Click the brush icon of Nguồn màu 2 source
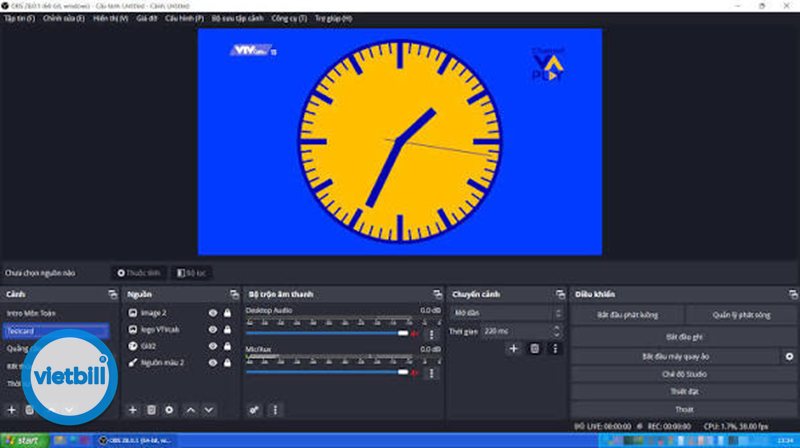The width and height of the screenshot is (800, 448). click(x=133, y=363)
